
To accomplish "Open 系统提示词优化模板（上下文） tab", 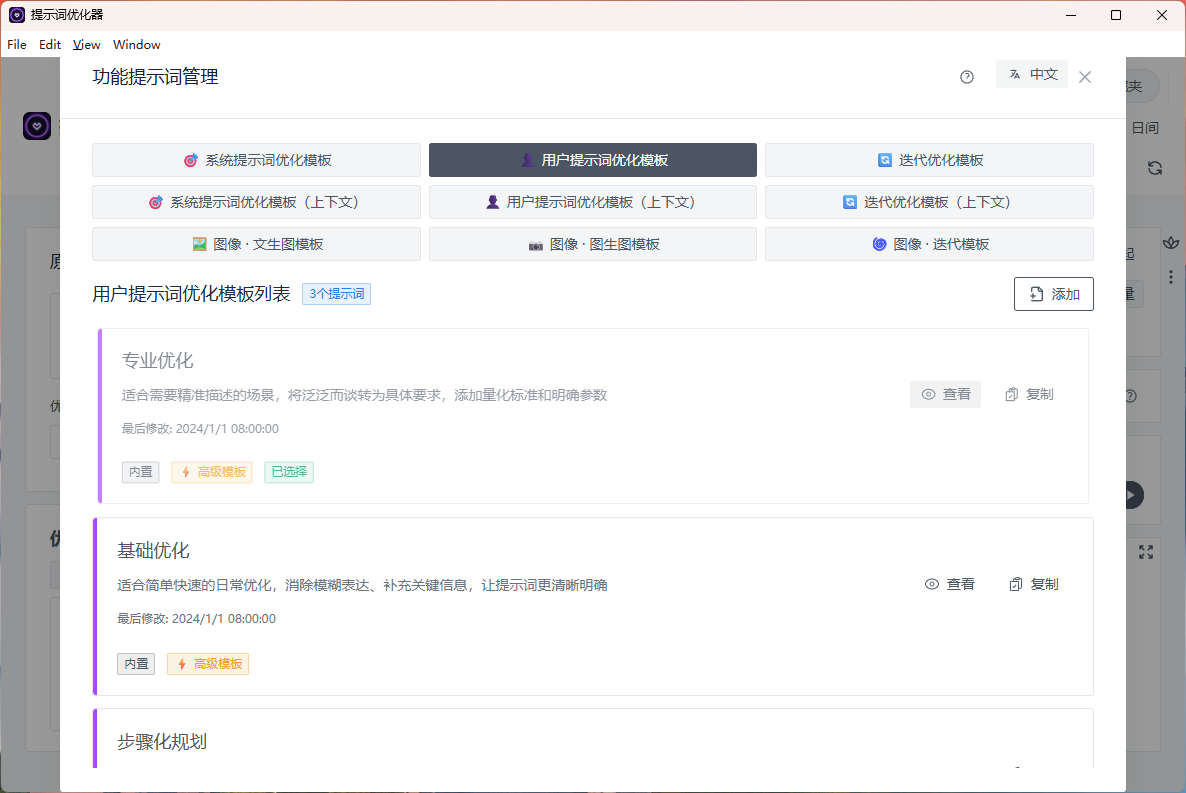I will (x=256, y=202).
